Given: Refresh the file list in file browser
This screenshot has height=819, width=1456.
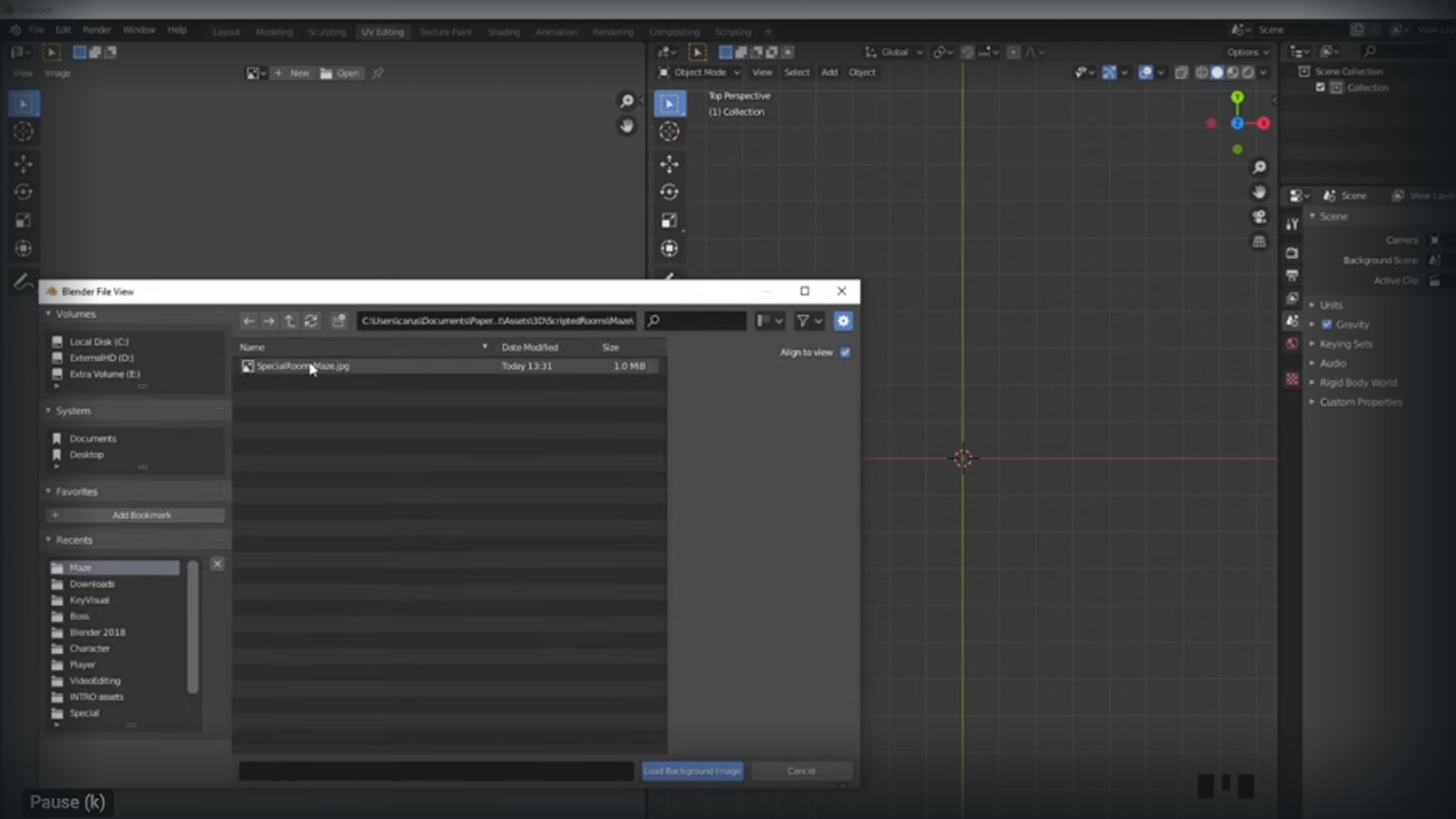Looking at the screenshot, I should pos(311,321).
